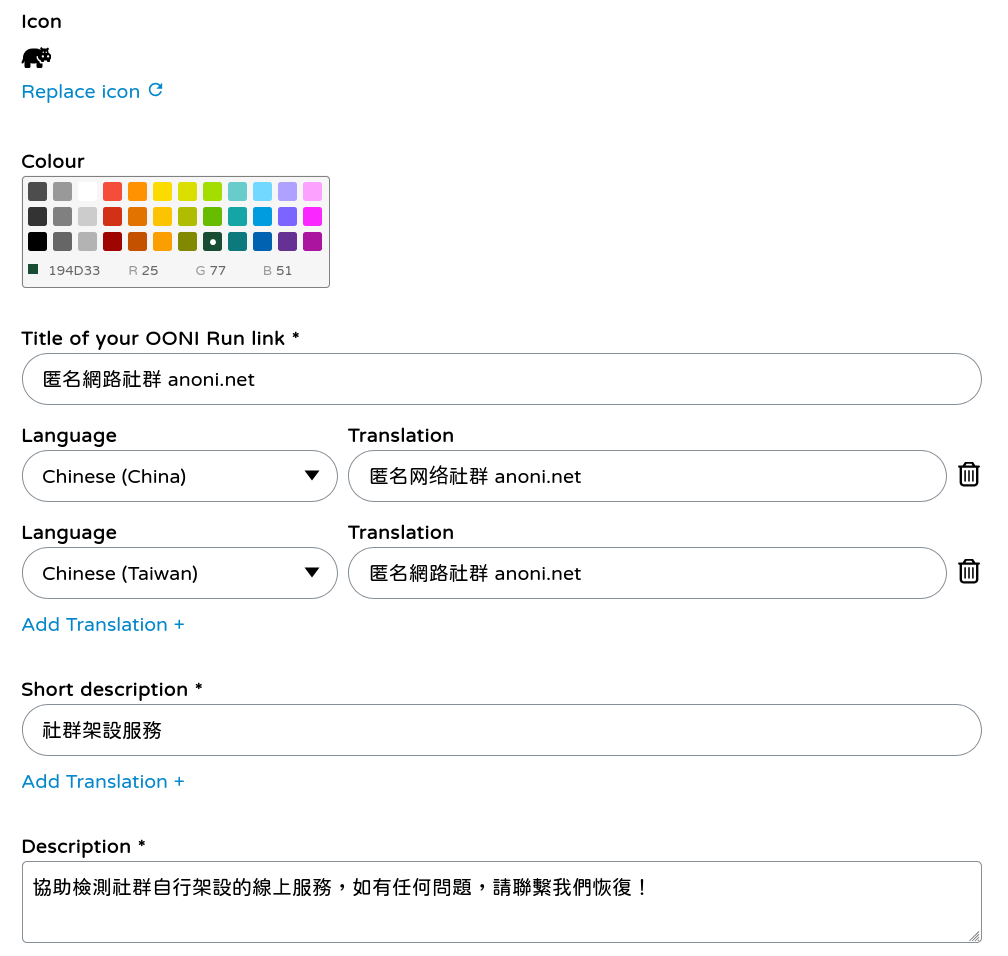This screenshot has width=1008, height=956.
Task: Select the bright magenta colour swatch
Action: [x=312, y=216]
